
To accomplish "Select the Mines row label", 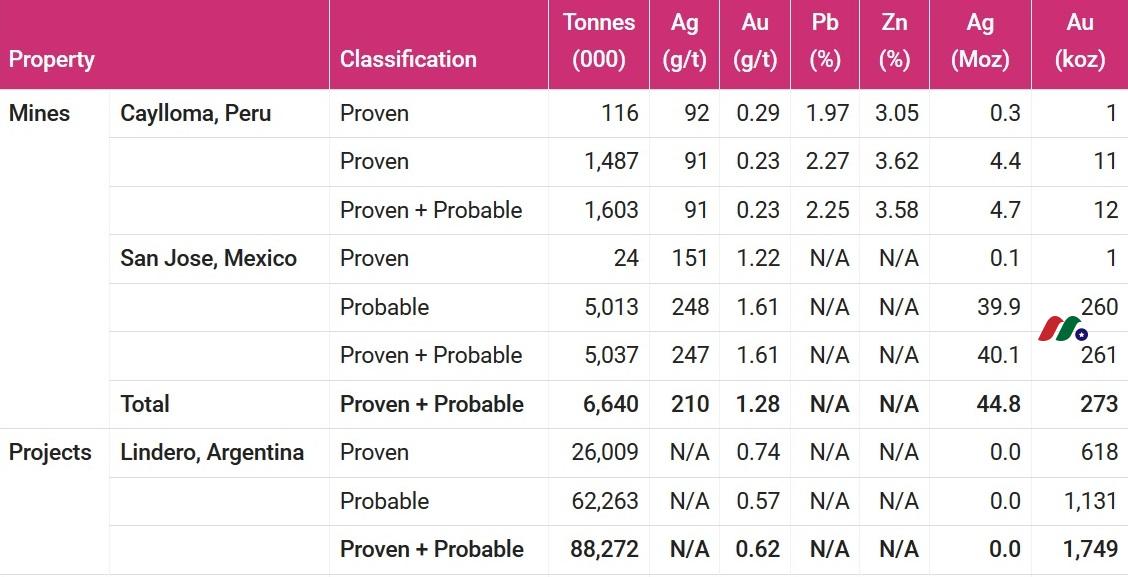I will [40, 113].
